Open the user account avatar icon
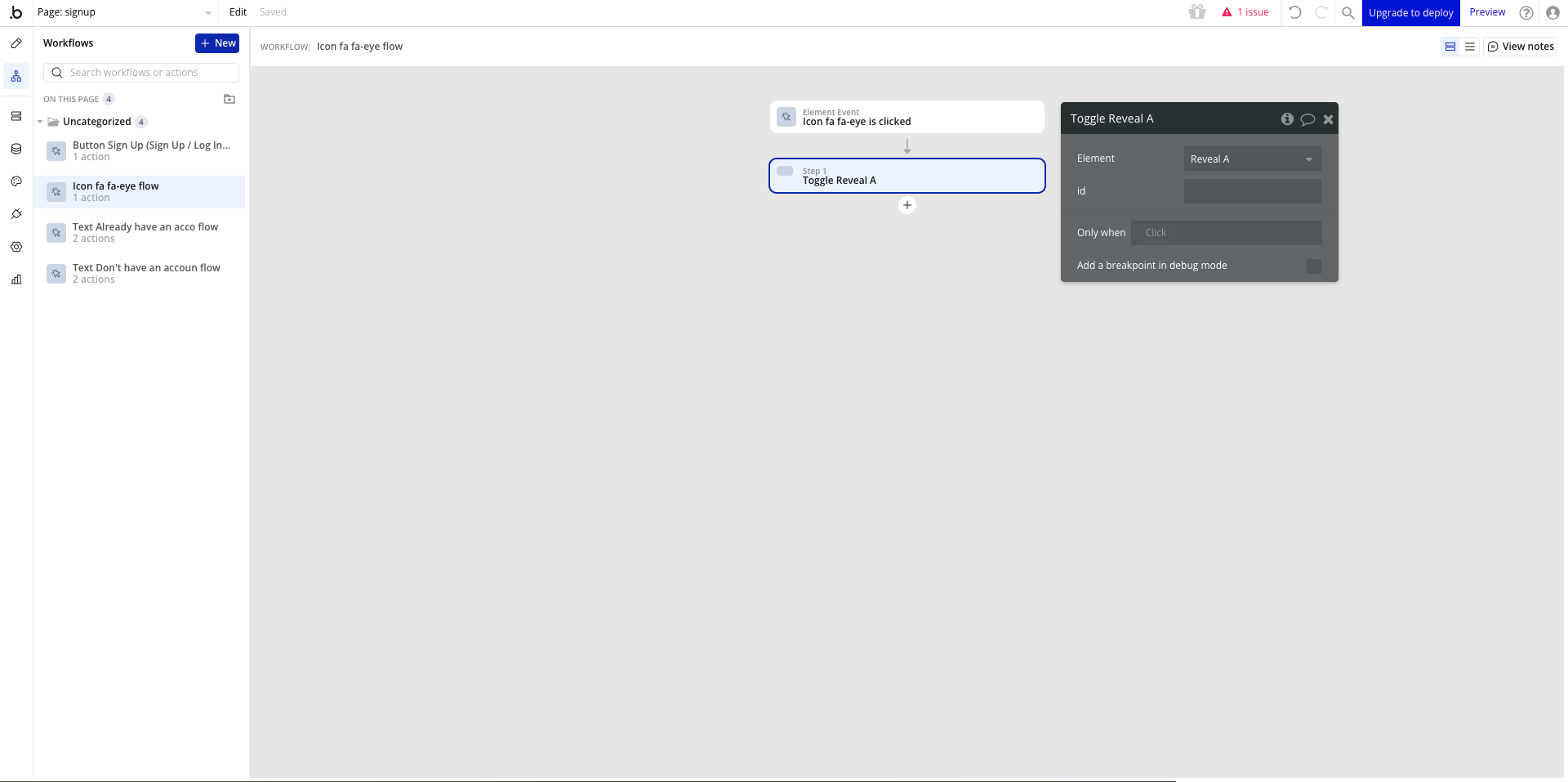 coord(1552,12)
